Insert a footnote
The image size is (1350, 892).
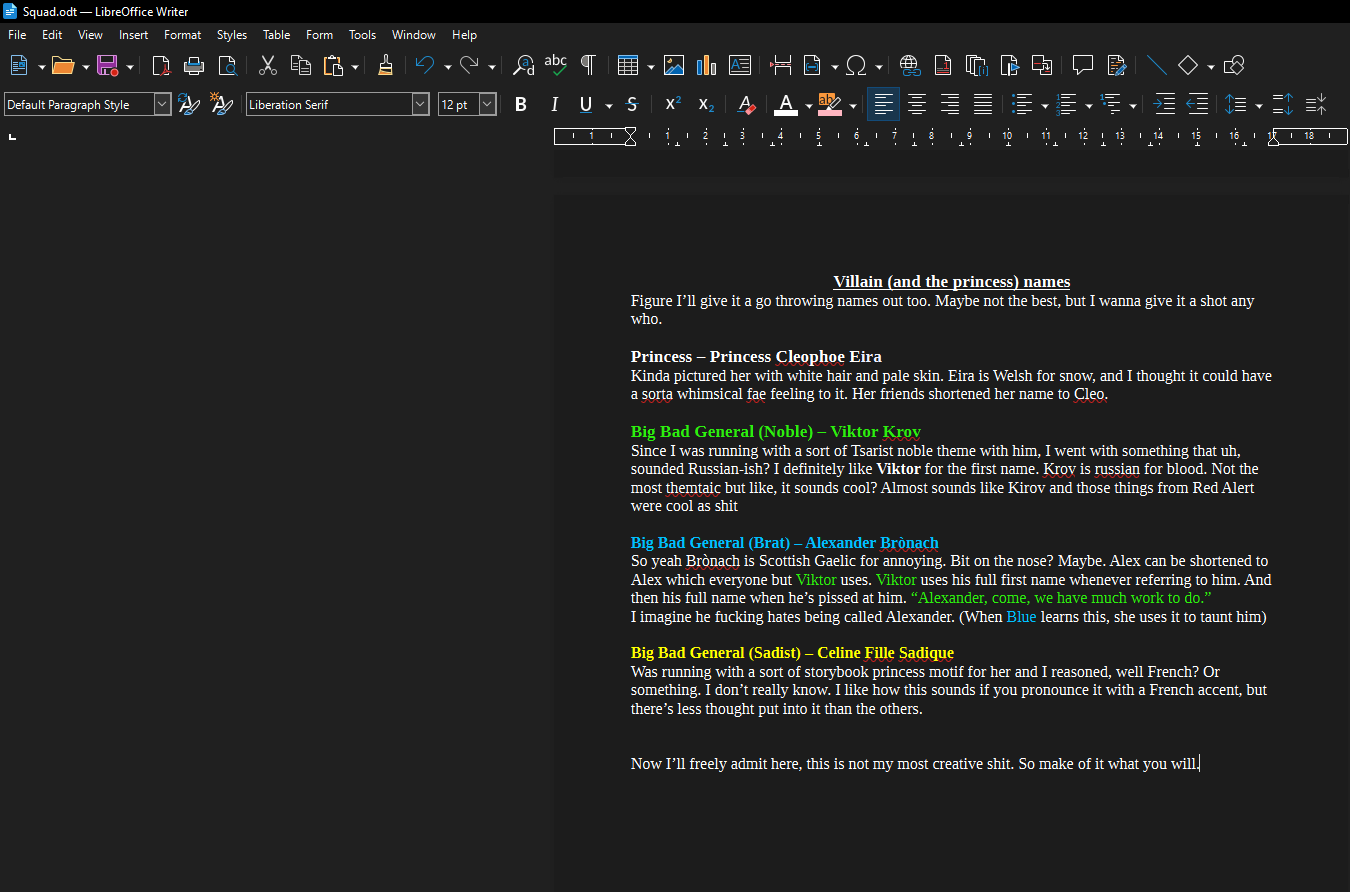pos(943,66)
